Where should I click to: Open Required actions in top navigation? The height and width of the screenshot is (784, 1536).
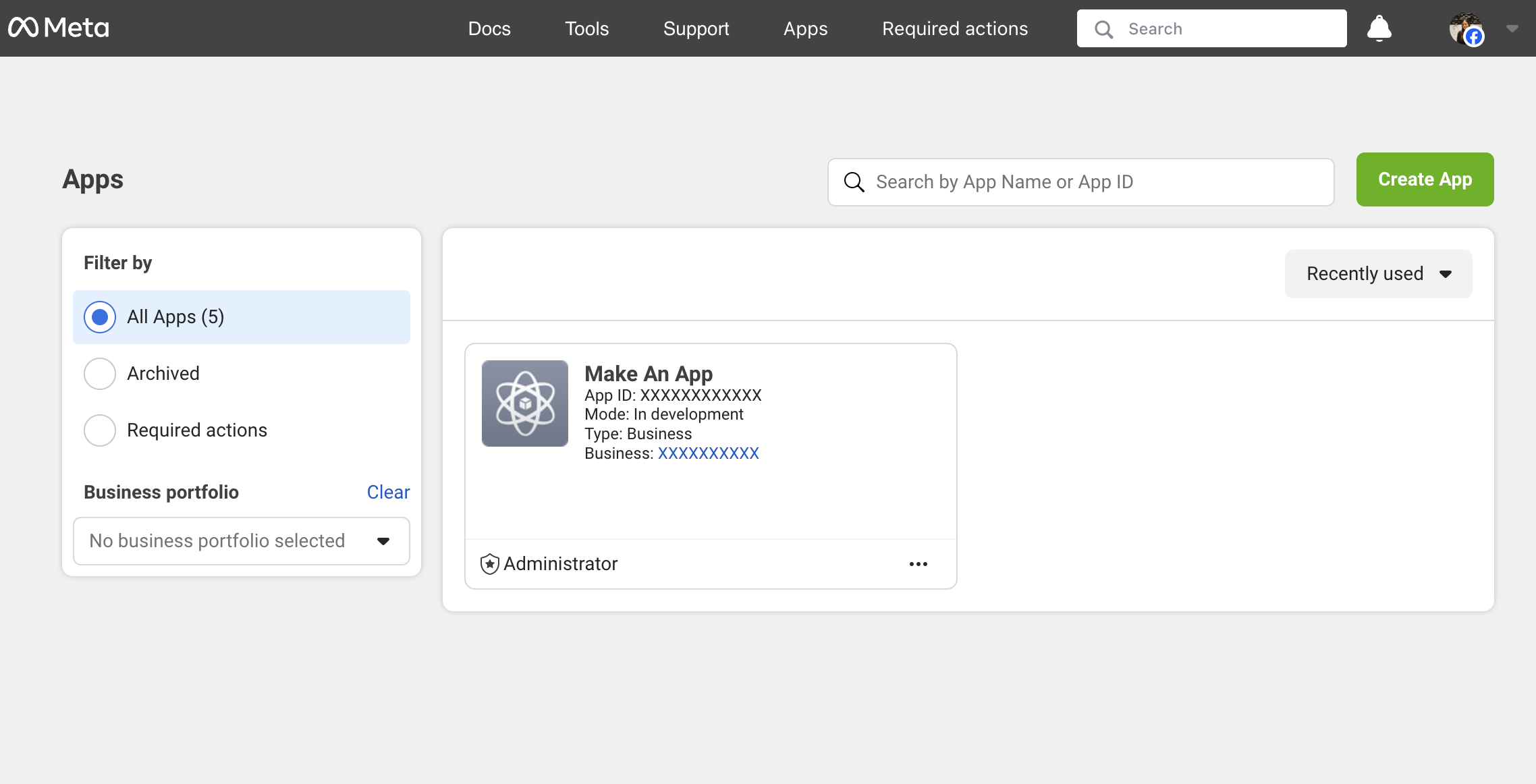pos(955,28)
